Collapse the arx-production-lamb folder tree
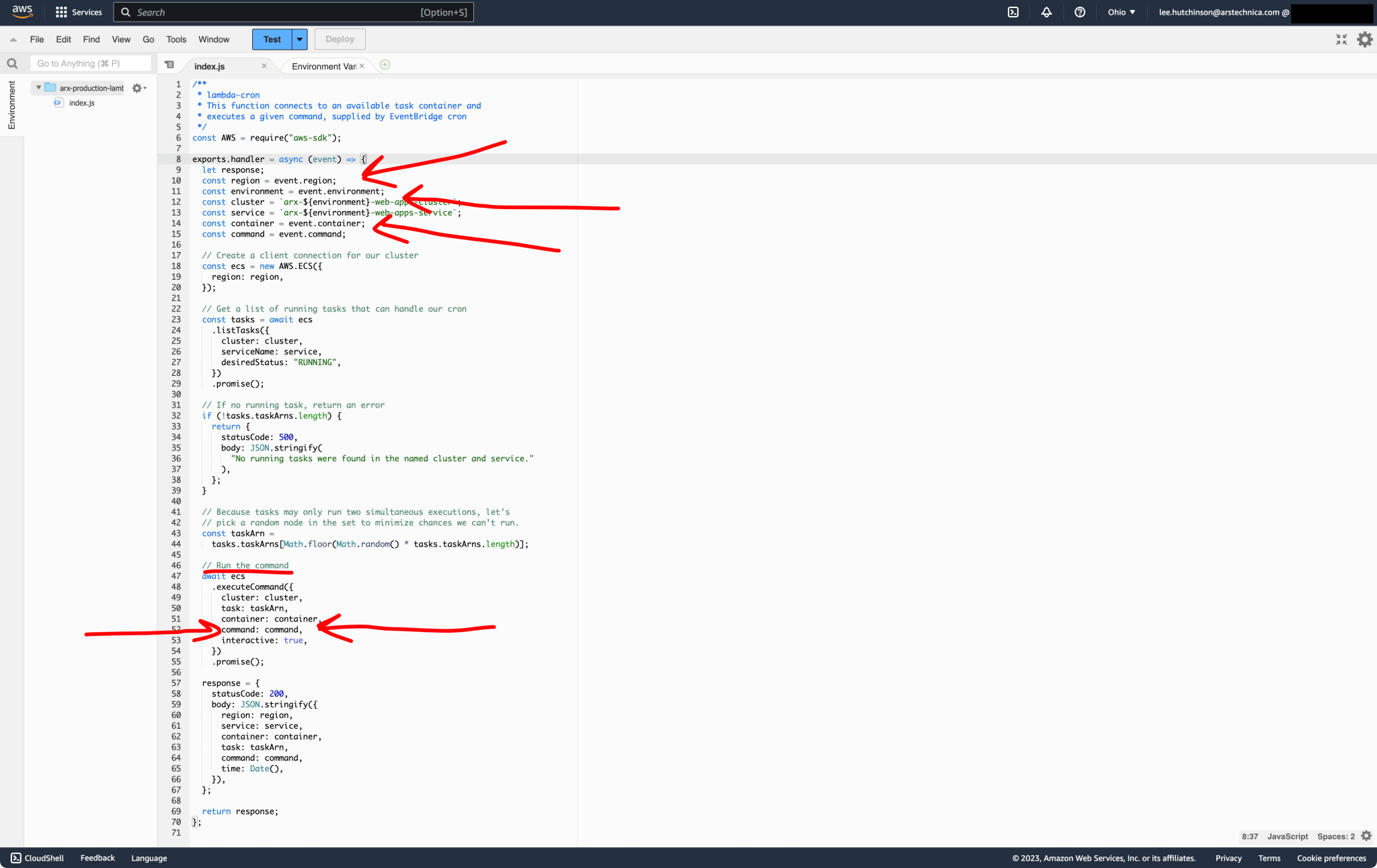 (38, 87)
